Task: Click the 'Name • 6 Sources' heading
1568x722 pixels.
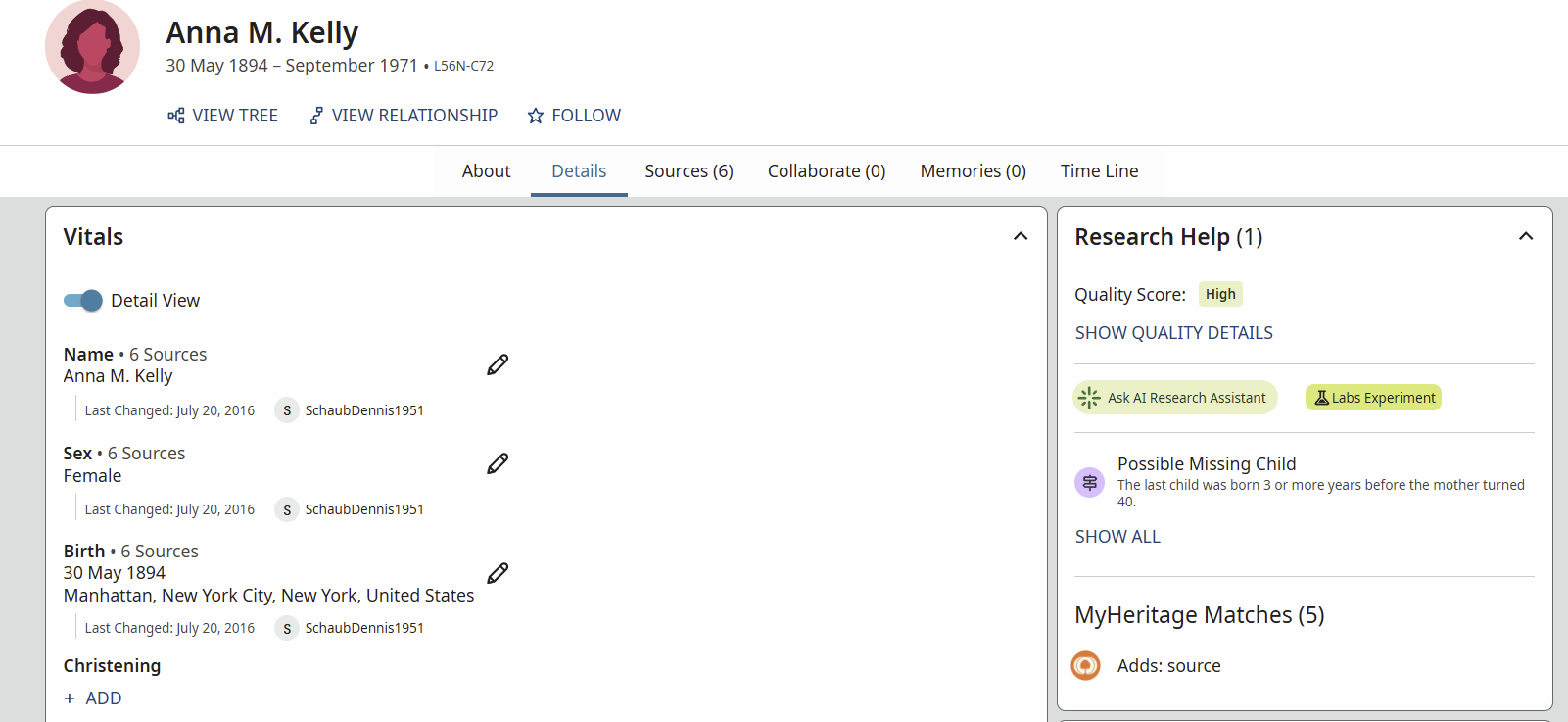Action: (135, 355)
